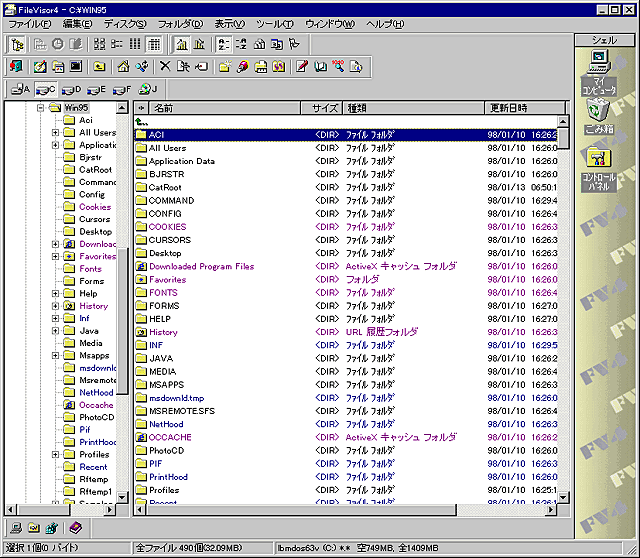The image size is (640, 558).
Task: Click the go up folder icon
Action: [99, 67]
